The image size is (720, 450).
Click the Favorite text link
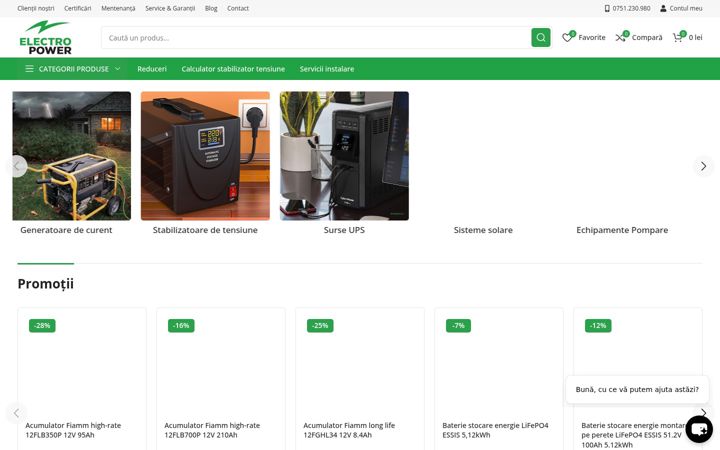[x=592, y=38]
